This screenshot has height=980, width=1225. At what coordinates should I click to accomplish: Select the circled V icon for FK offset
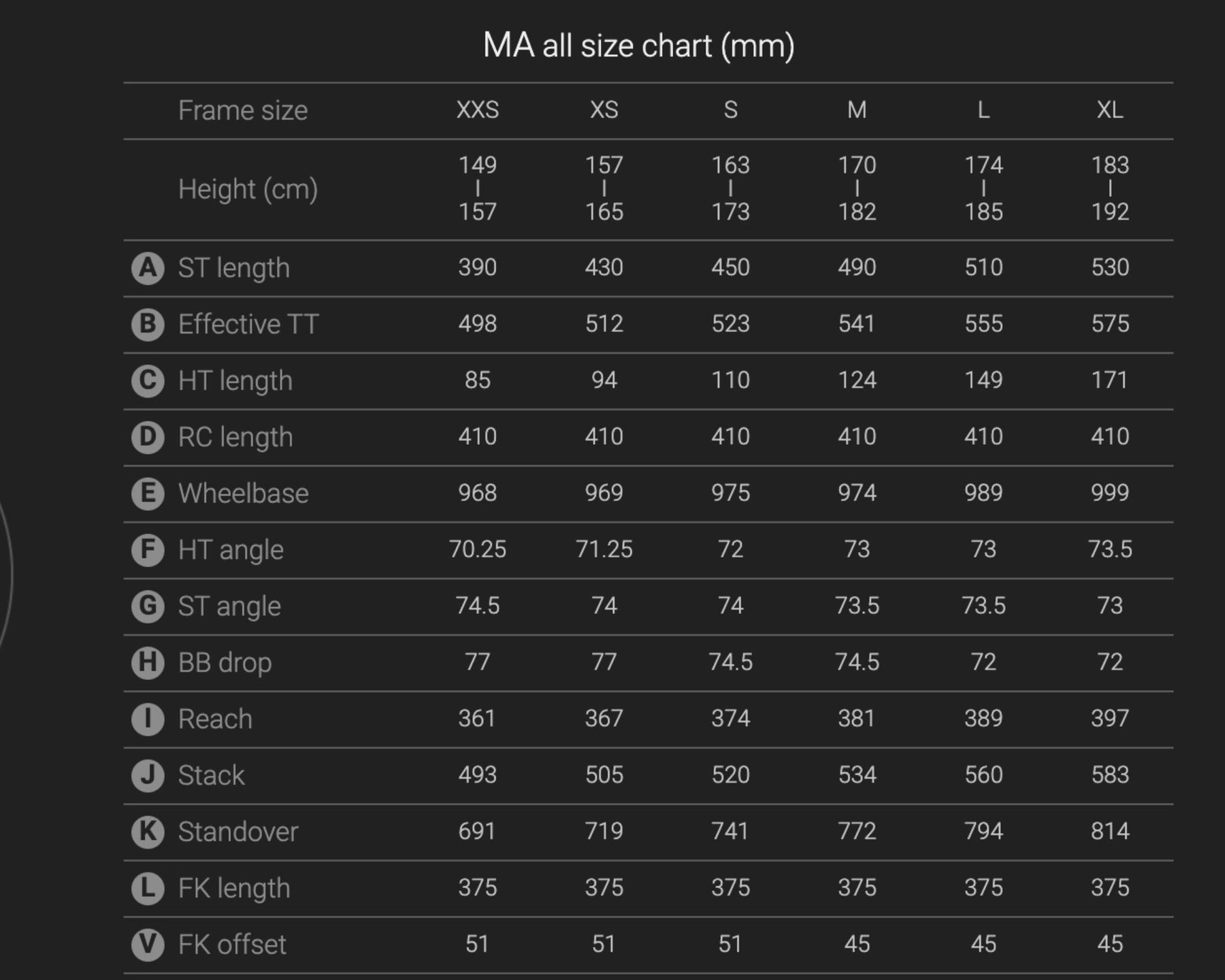148,945
